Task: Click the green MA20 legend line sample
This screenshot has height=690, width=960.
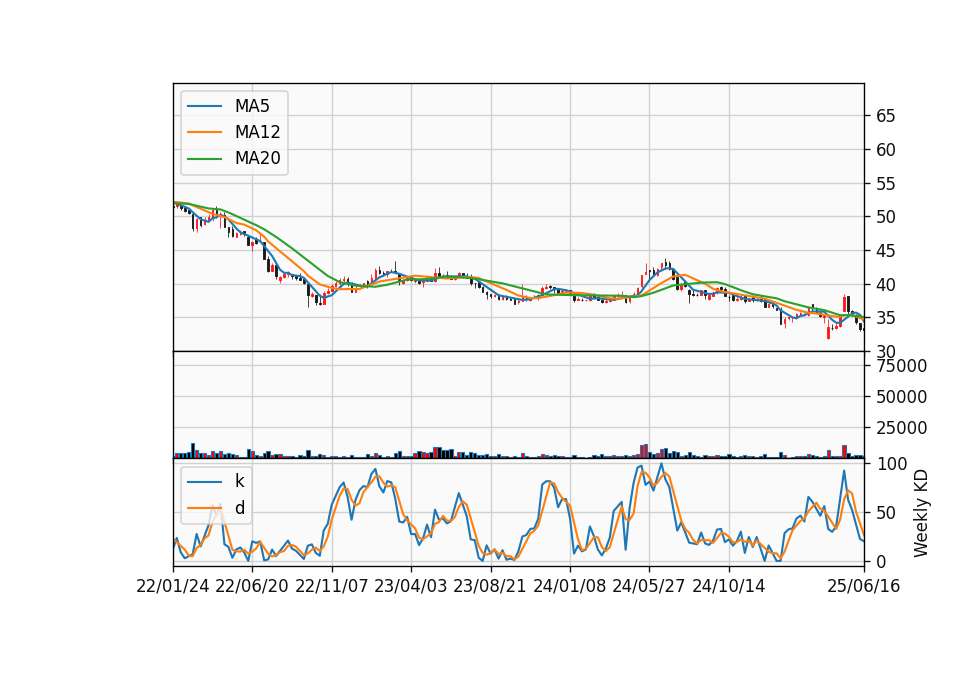Action: 204,159
